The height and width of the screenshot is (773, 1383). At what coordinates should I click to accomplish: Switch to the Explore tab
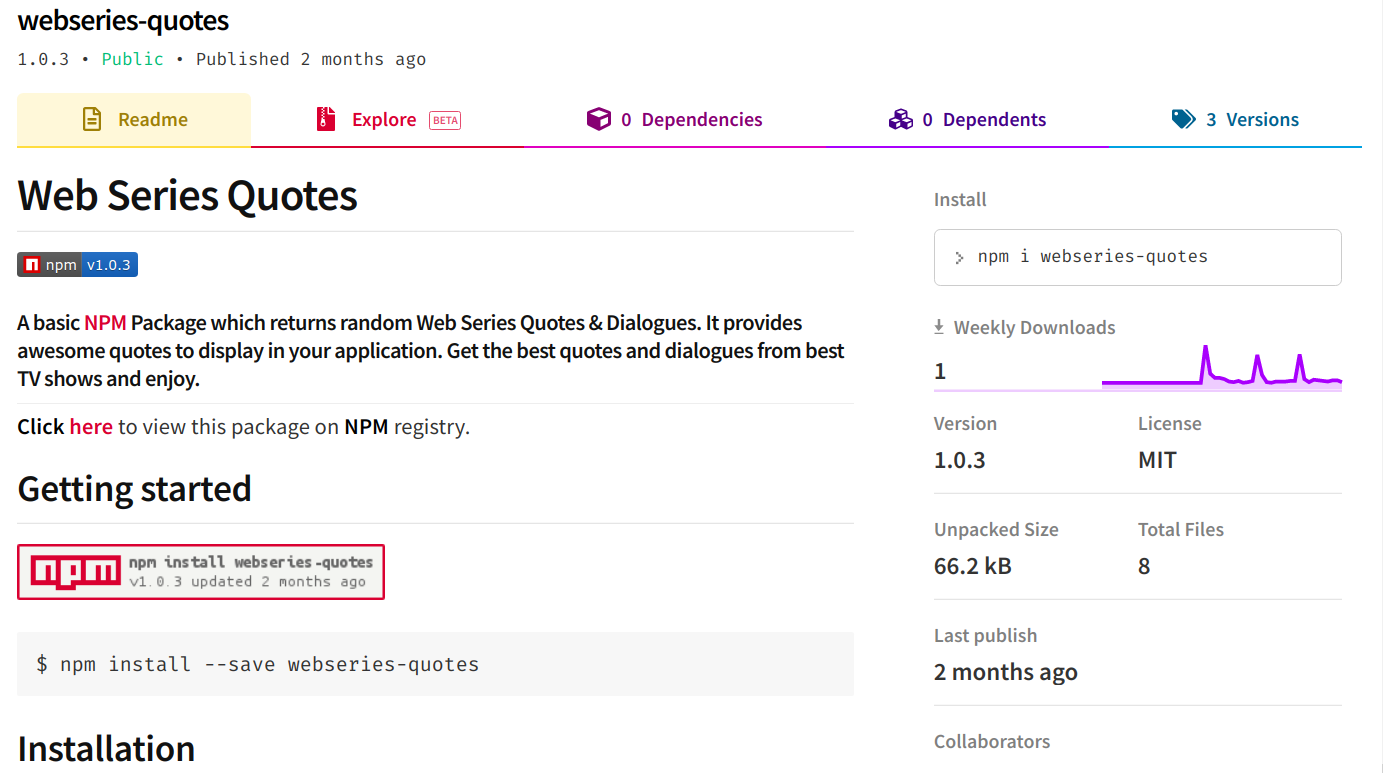click(x=384, y=120)
